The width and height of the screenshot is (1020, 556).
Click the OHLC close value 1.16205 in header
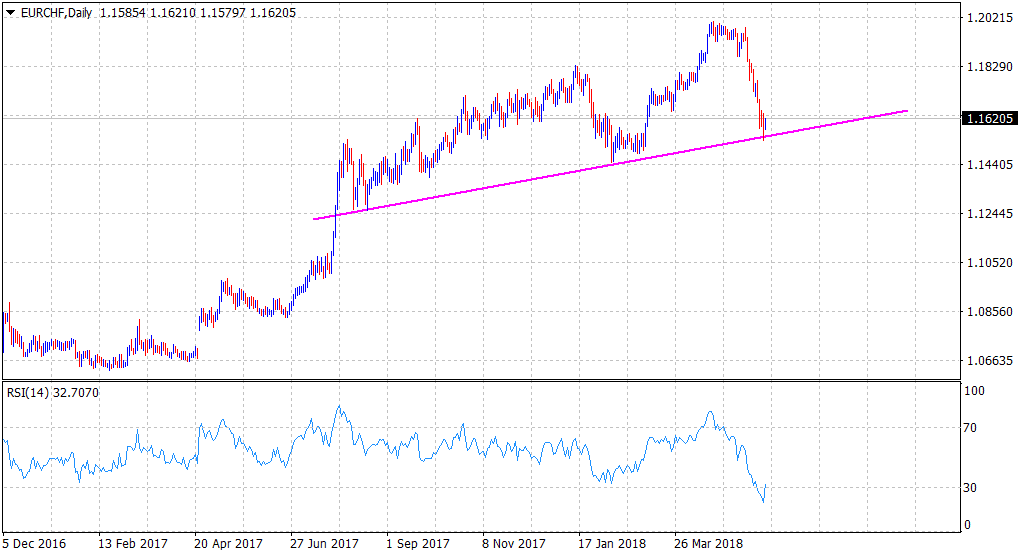[271, 12]
